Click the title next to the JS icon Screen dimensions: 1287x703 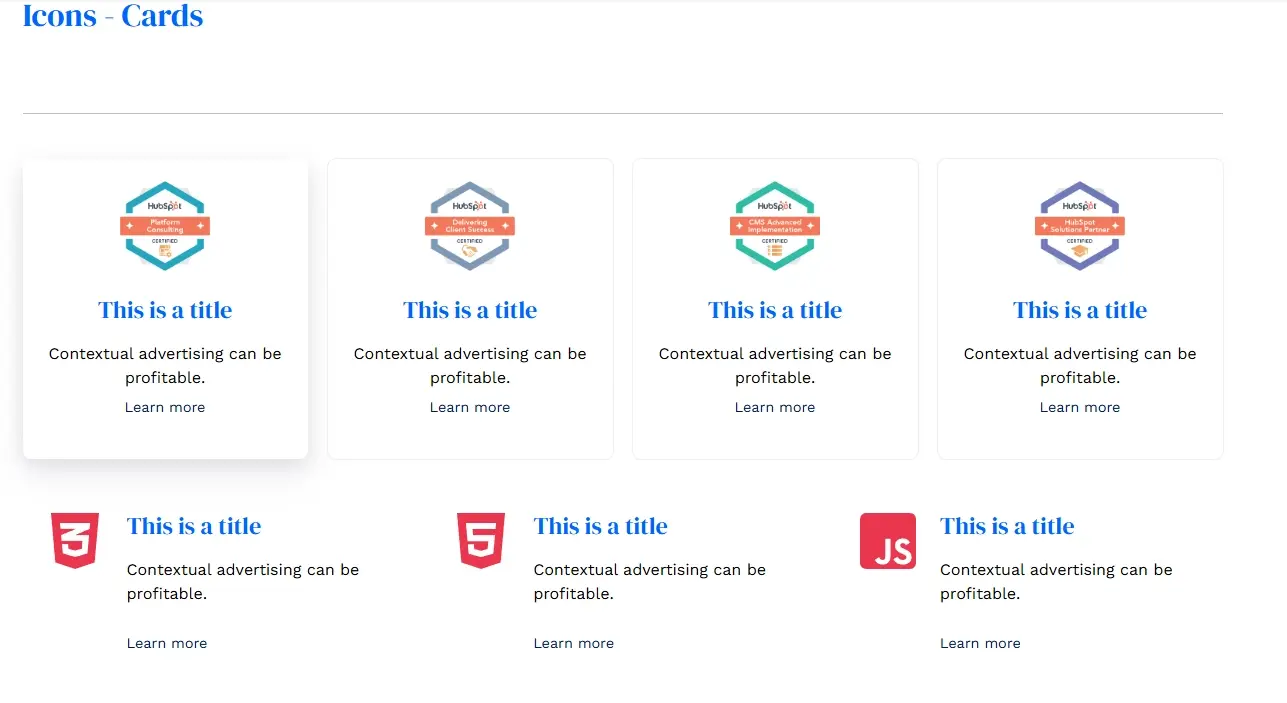pyautogui.click(x=1007, y=526)
